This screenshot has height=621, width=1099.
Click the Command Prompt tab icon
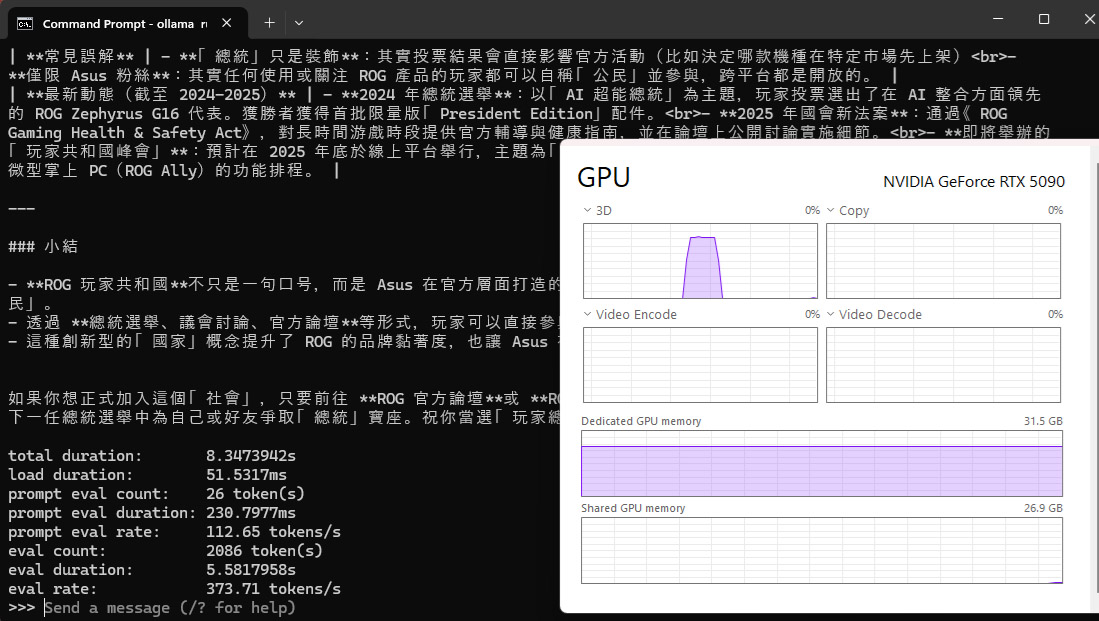pos(25,23)
